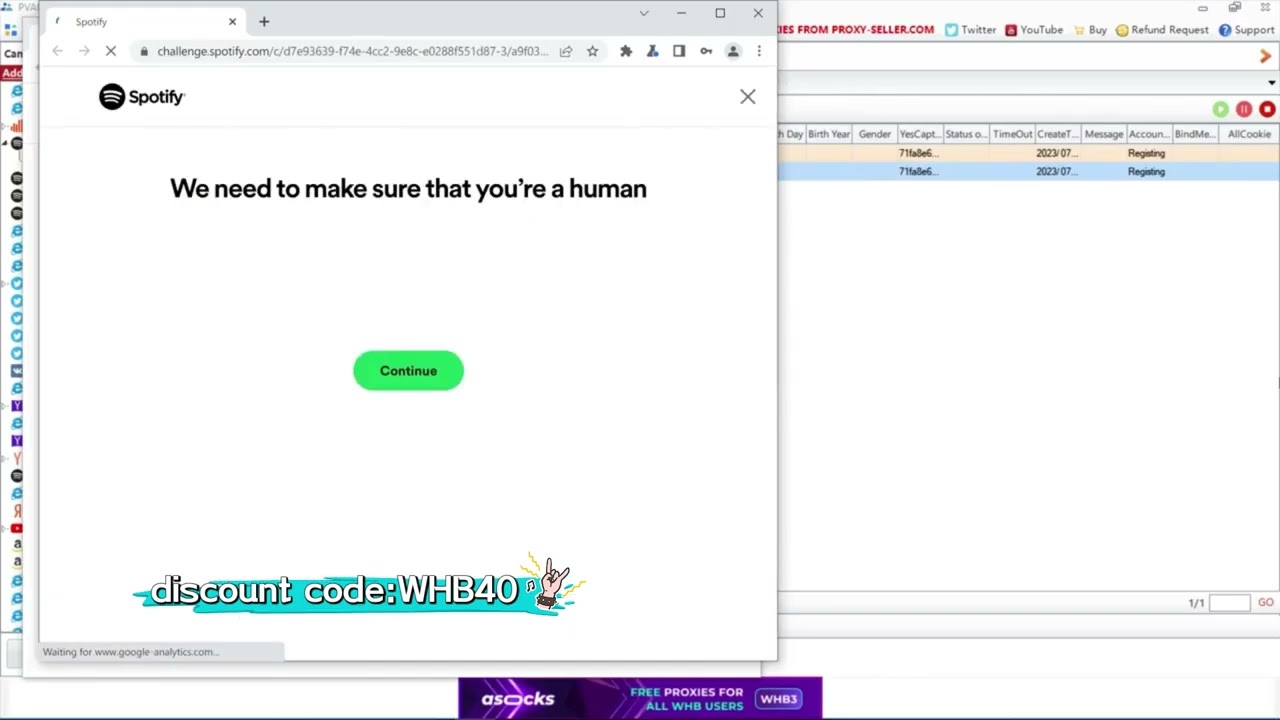
Task: Open the Chrome tab search chevron
Action: coord(644,13)
